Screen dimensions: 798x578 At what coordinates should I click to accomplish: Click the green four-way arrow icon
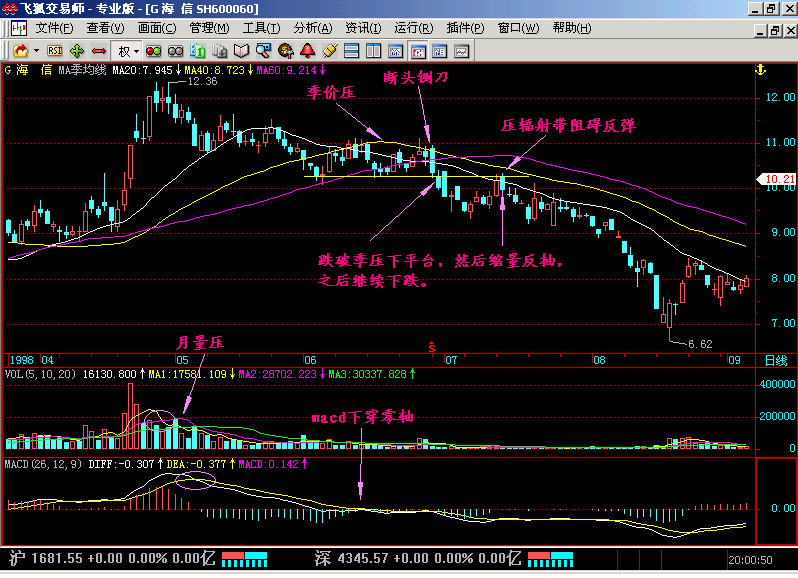click(77, 50)
